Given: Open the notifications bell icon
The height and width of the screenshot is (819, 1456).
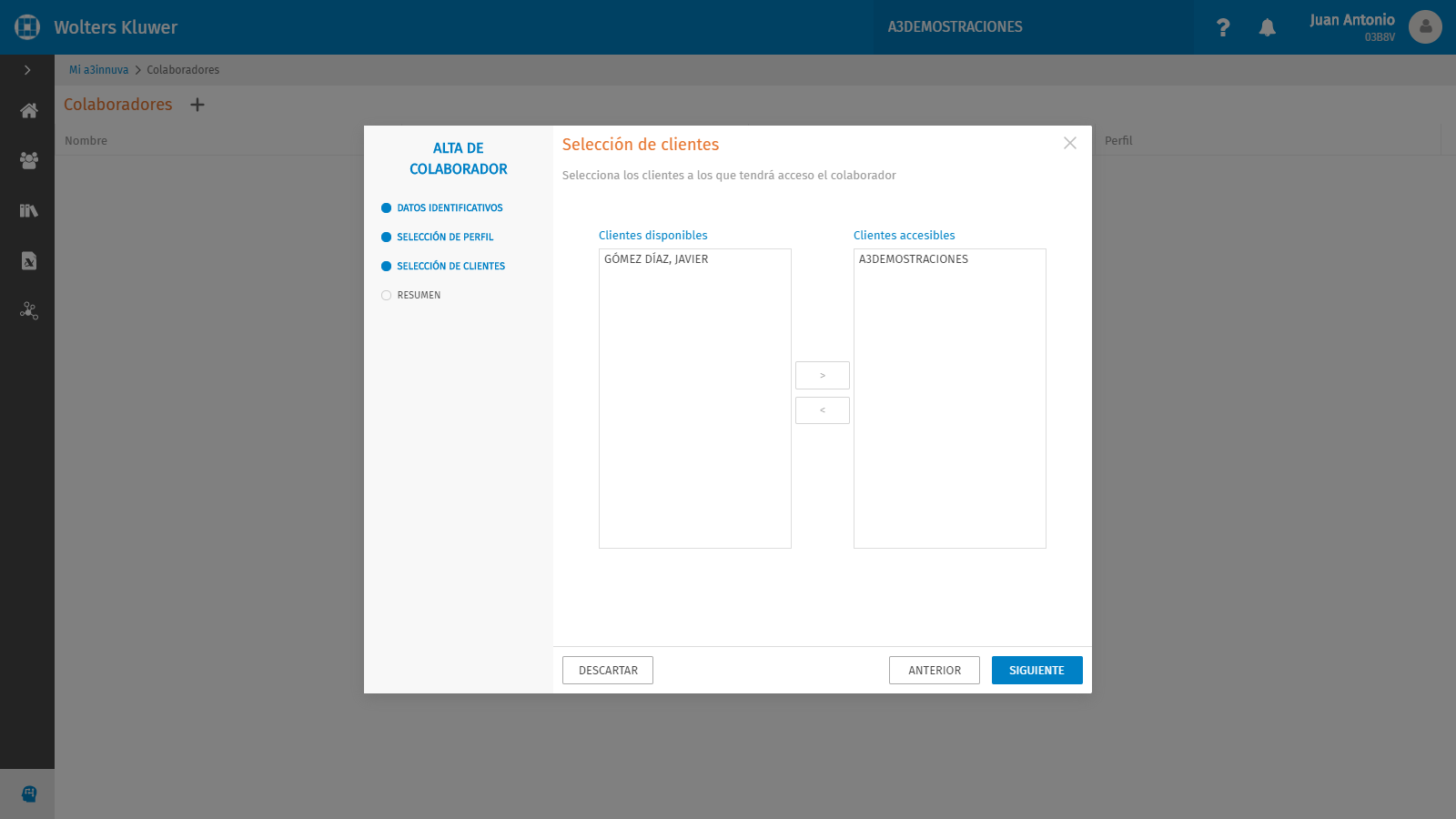Looking at the screenshot, I should click(1267, 27).
